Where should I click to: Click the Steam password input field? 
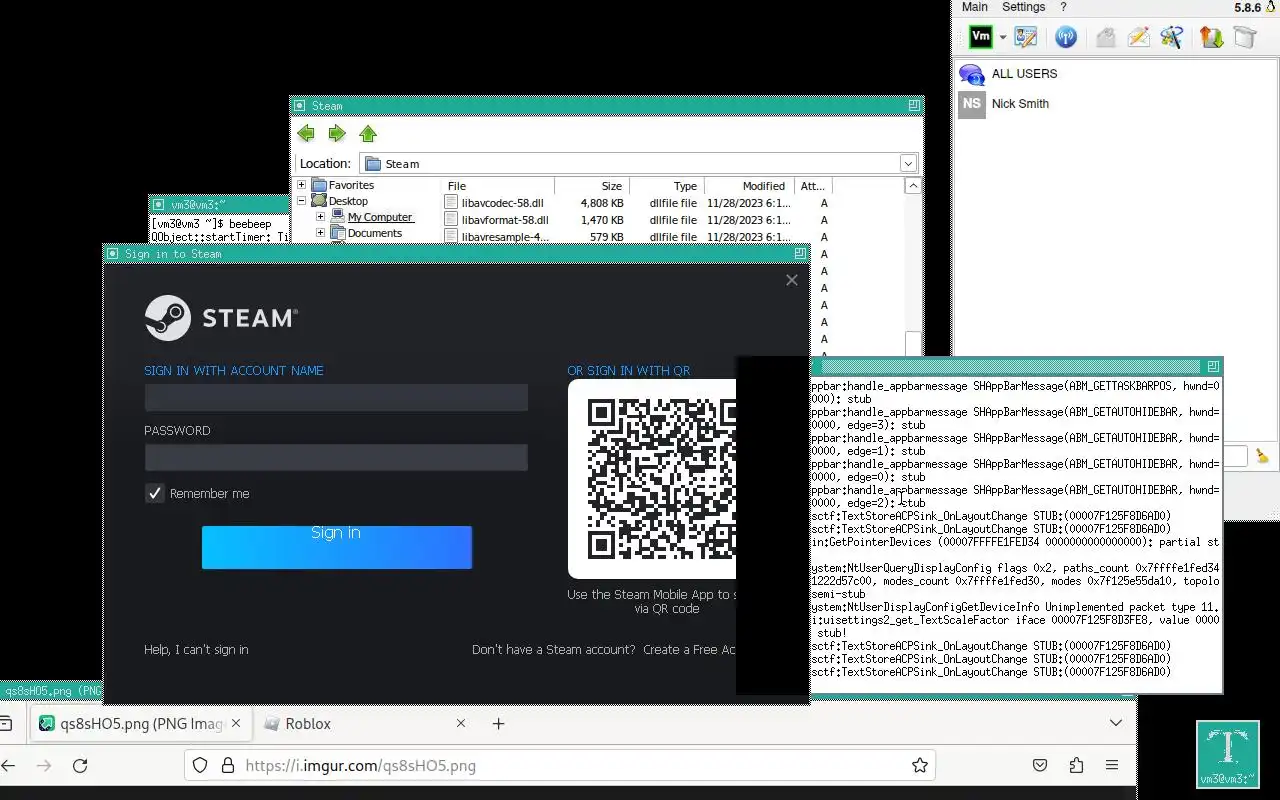[x=336, y=457]
